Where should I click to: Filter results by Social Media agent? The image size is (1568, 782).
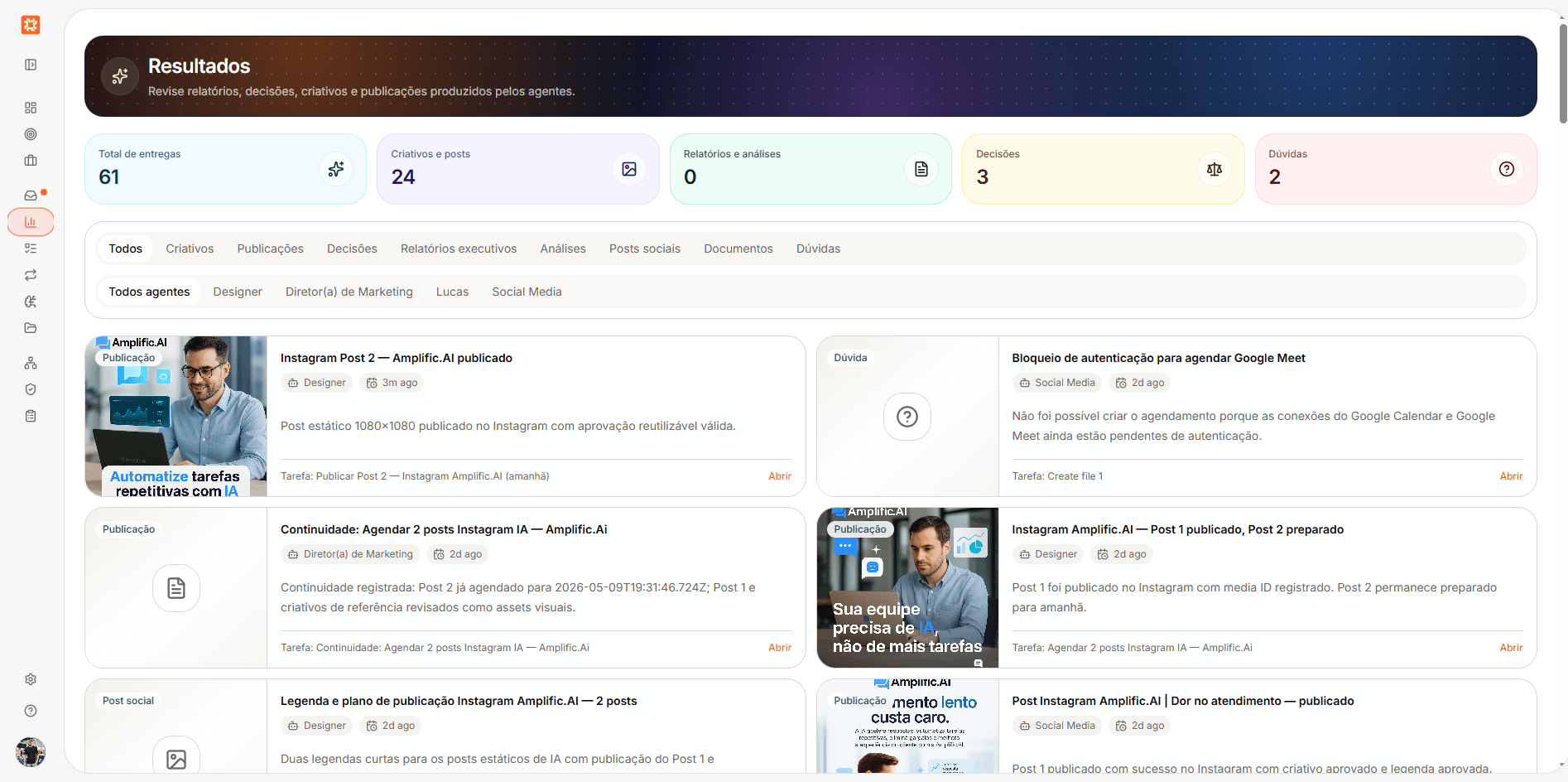527,292
